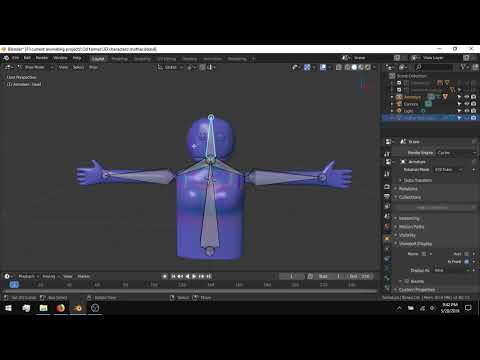Open the viewport Select menu

[x=78, y=67]
